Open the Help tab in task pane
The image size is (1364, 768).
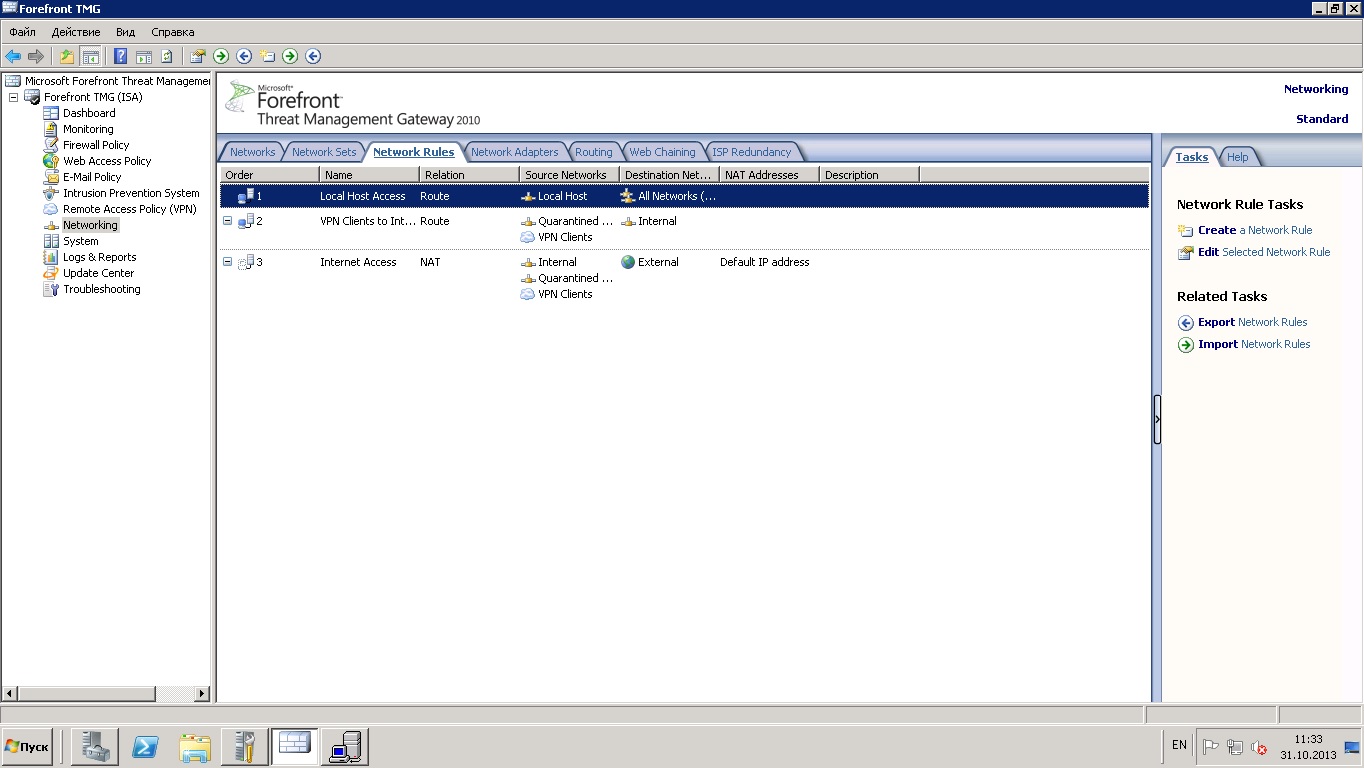click(x=1237, y=157)
